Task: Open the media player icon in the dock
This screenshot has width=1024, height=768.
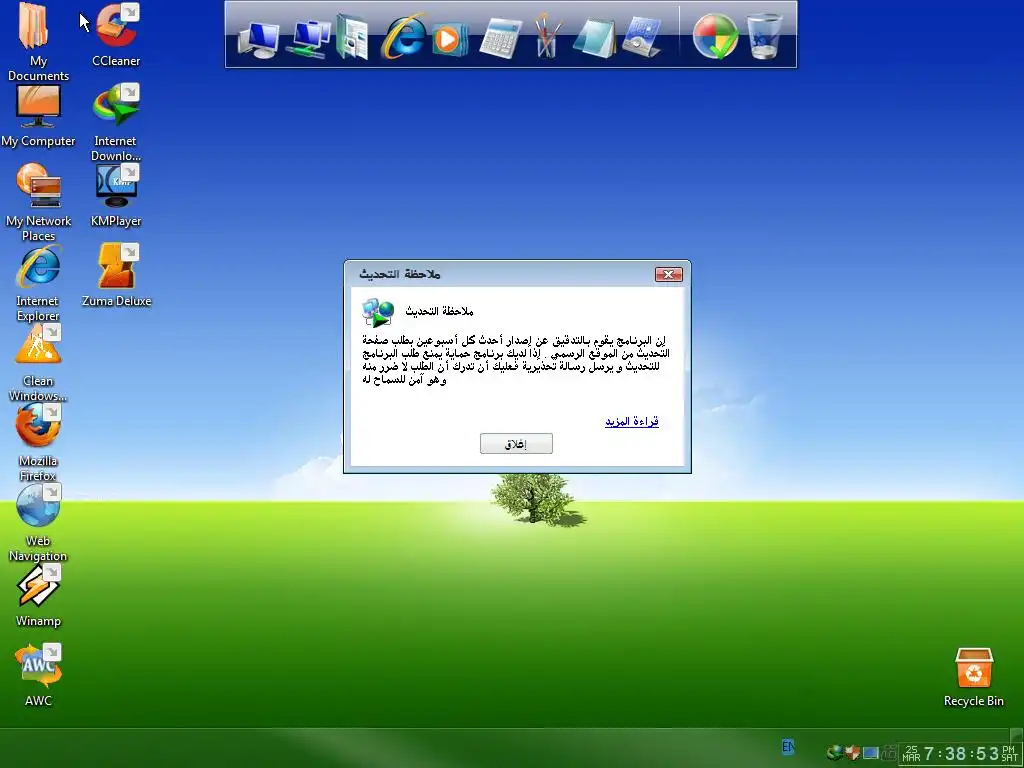Action: pyautogui.click(x=449, y=39)
